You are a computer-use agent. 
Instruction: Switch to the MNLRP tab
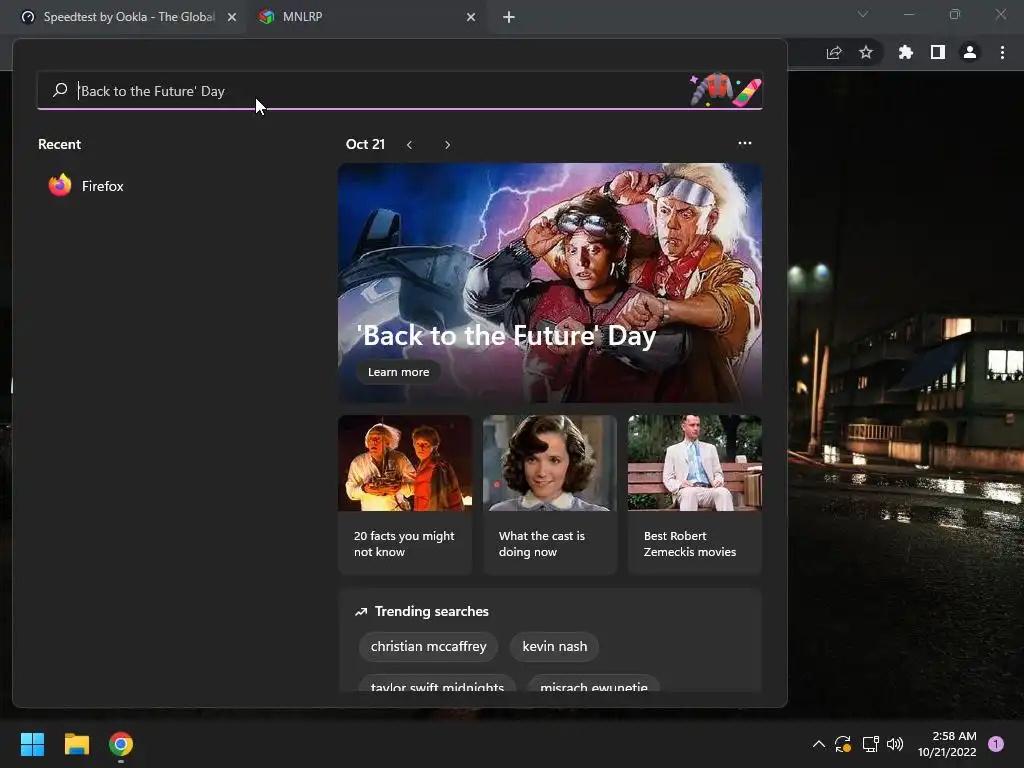[x=366, y=17]
